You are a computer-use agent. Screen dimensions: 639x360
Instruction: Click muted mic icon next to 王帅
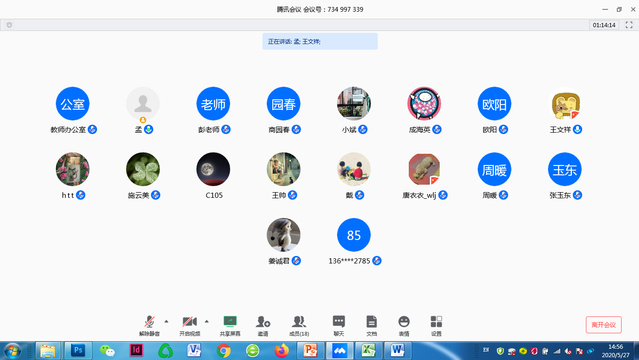pyautogui.click(x=293, y=195)
